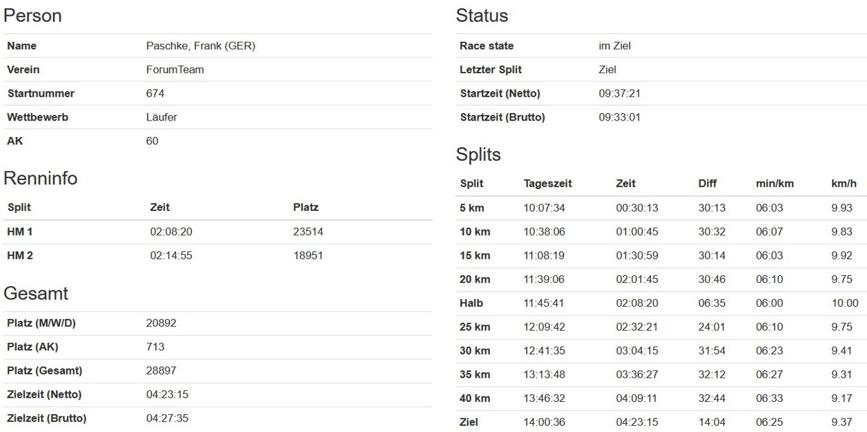Click the Ziel Tageszeit 14:00:36
The image size is (867, 432).
click(x=544, y=422)
